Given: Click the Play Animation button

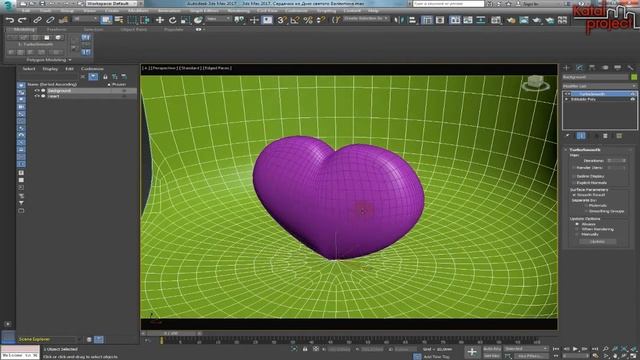Looking at the screenshot, I should 575,349.
